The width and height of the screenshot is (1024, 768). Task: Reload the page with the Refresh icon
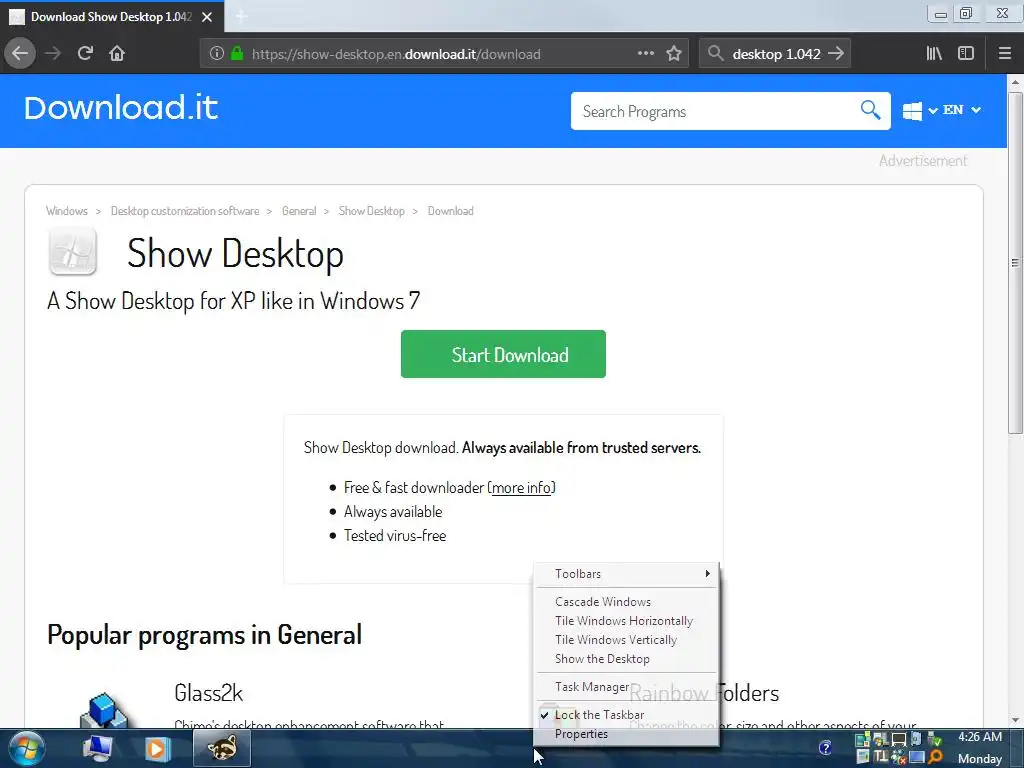(85, 54)
